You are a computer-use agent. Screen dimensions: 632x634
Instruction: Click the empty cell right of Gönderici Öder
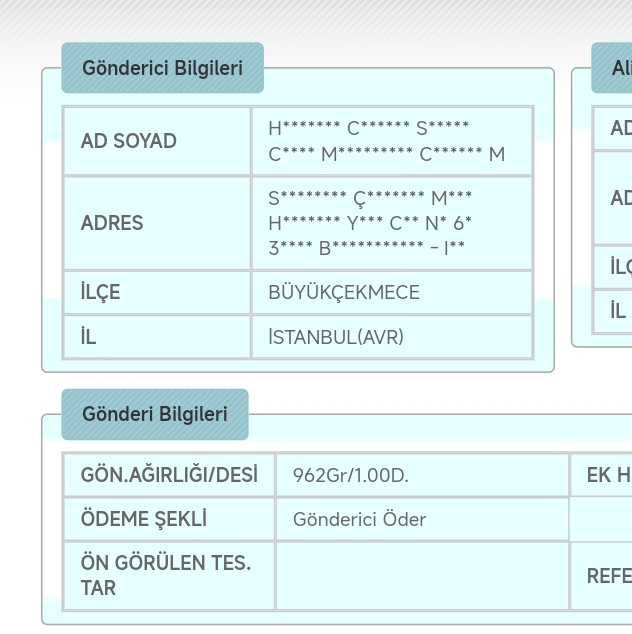click(x=601, y=519)
